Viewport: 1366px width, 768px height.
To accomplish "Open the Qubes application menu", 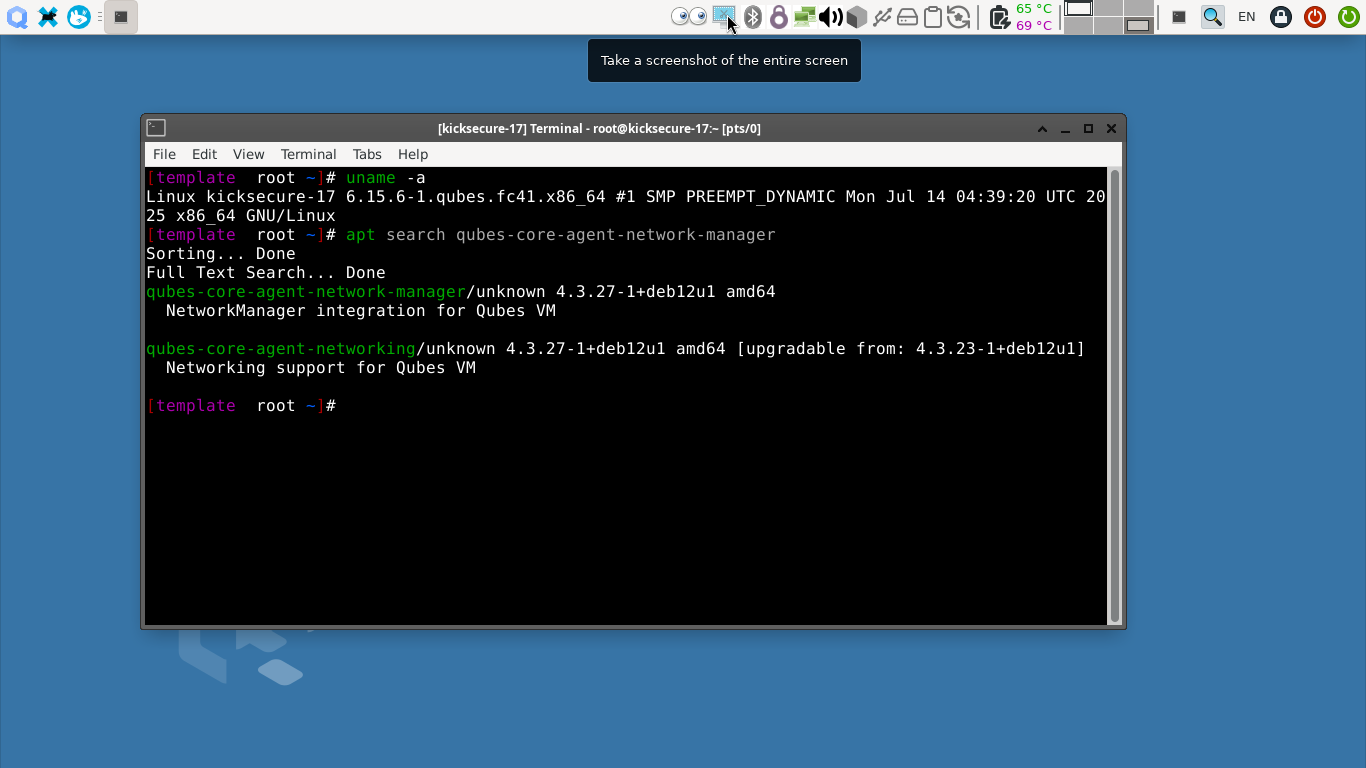I will (x=16, y=17).
